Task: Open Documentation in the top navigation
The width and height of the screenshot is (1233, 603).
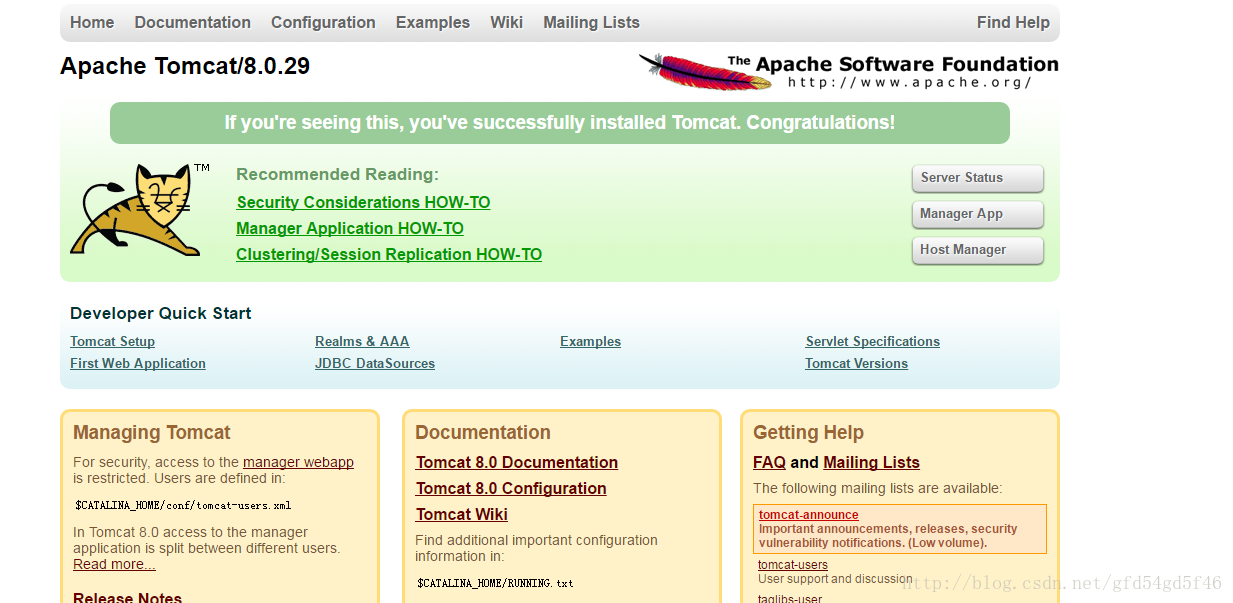Action: pyautogui.click(x=193, y=22)
